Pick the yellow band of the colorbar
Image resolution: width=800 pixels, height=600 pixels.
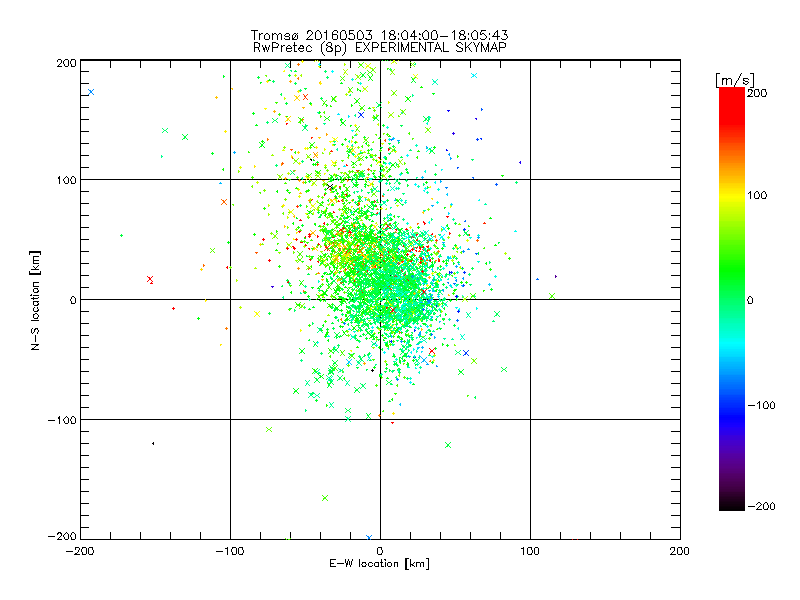coord(732,196)
